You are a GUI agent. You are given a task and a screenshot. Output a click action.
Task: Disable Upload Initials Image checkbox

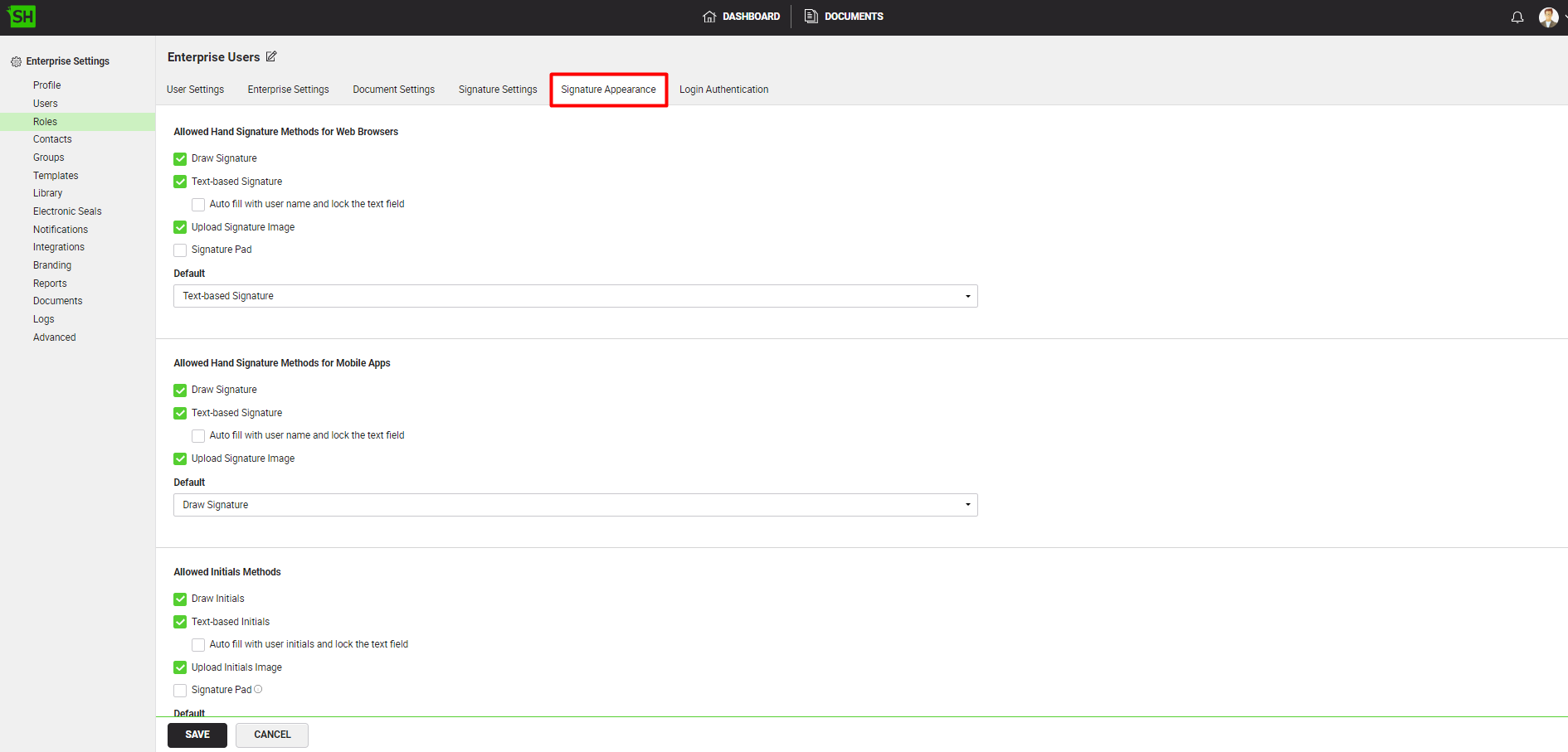pyautogui.click(x=179, y=667)
